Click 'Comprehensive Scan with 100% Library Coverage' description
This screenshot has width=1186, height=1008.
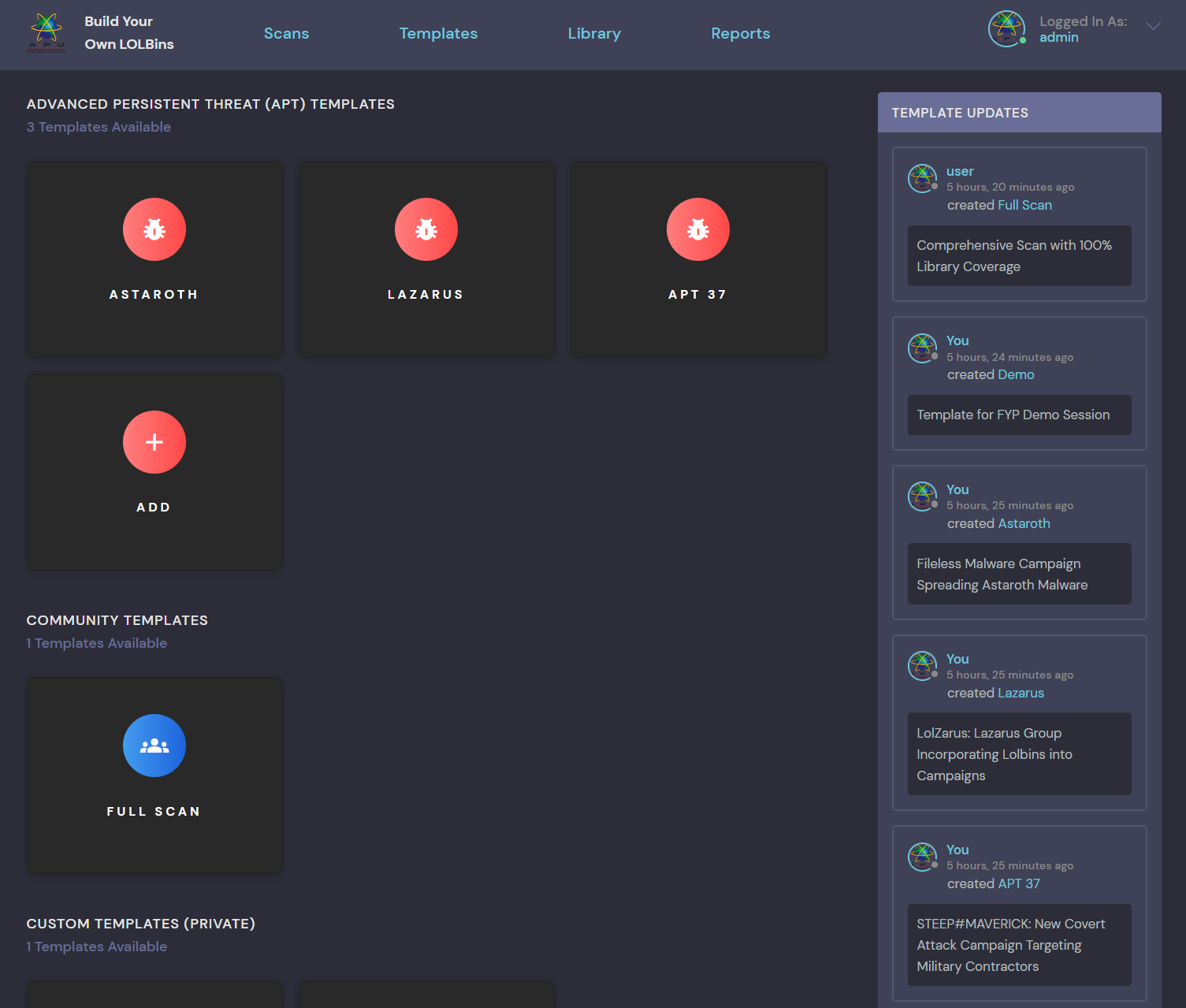pos(1019,256)
